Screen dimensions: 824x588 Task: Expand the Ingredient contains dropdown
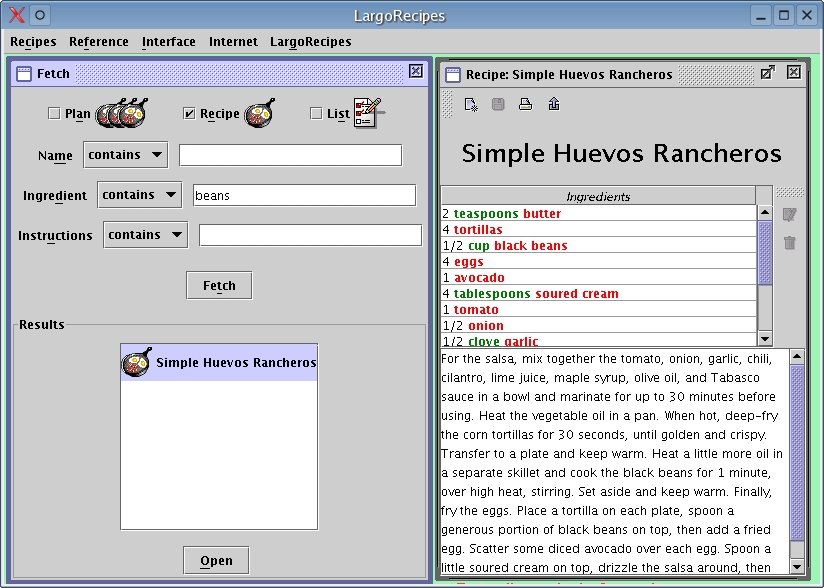139,195
